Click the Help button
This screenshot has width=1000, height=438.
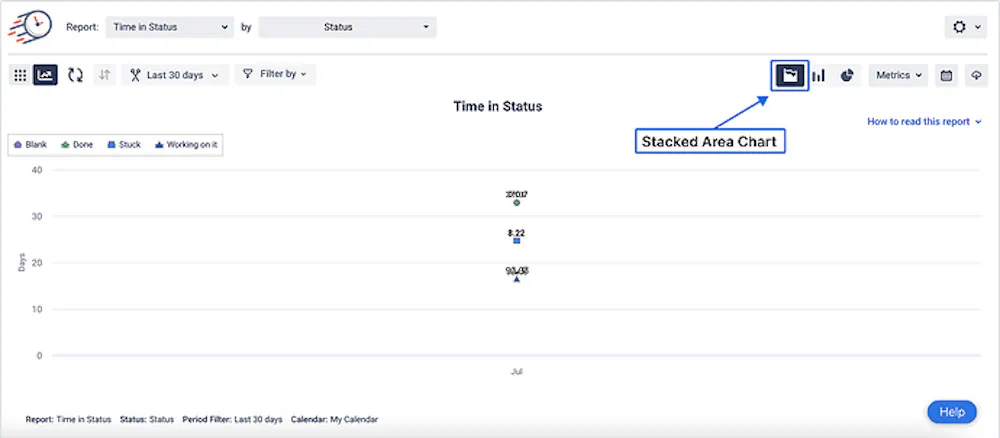952,412
